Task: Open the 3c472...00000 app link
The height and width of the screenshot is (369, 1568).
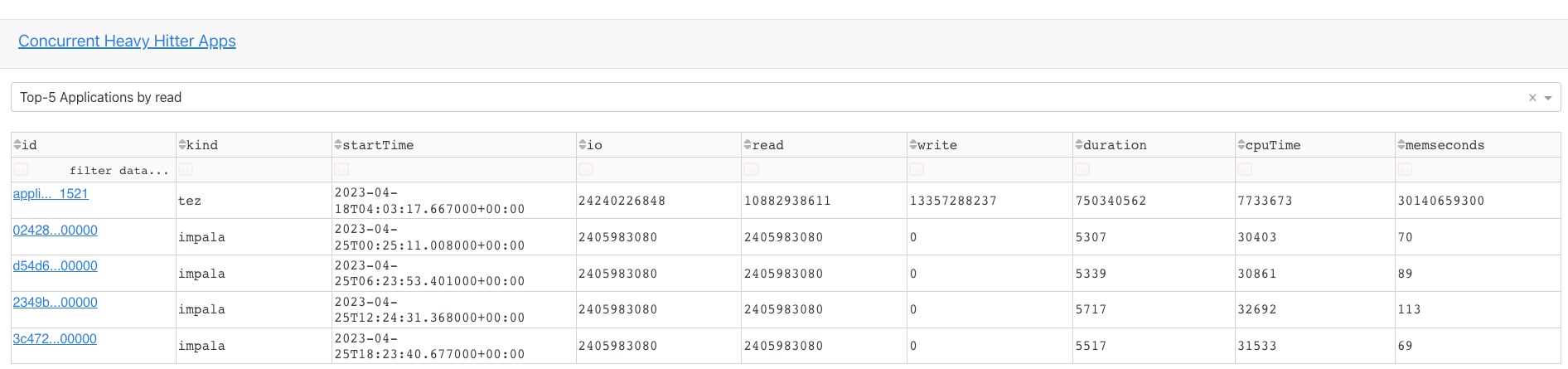Action: pos(55,339)
